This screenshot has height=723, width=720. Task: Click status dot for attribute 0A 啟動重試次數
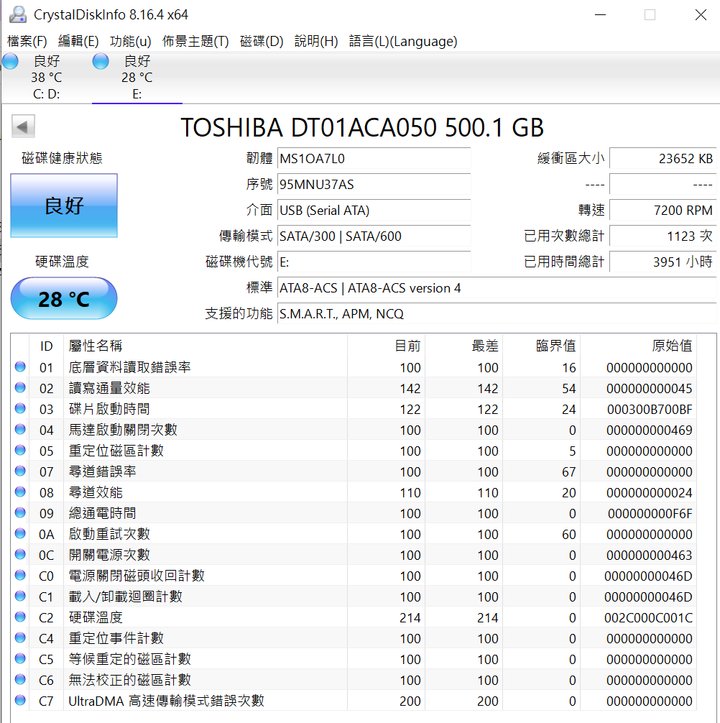coord(20,533)
